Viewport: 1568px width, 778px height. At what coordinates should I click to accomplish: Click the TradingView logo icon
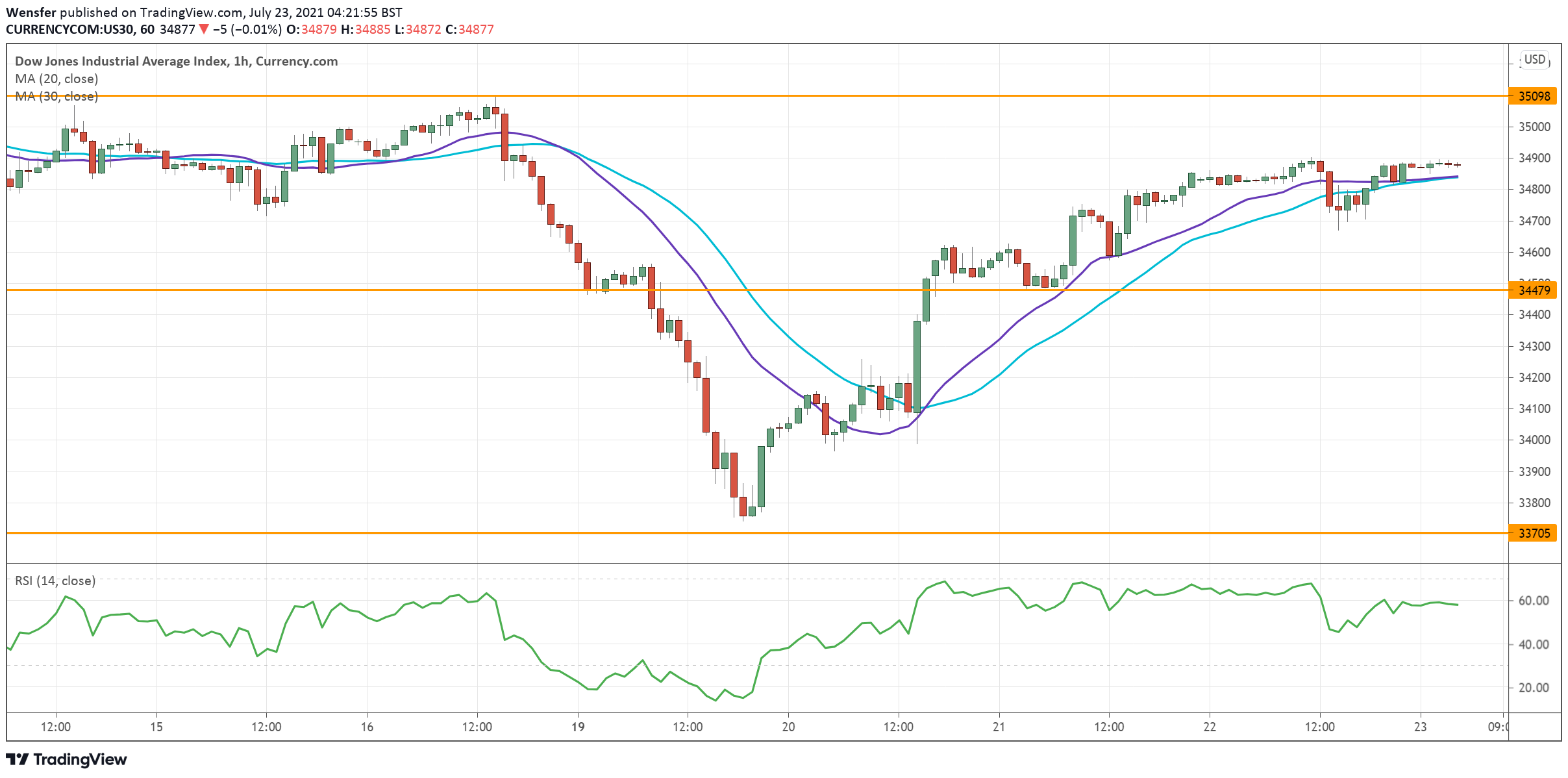point(18,759)
